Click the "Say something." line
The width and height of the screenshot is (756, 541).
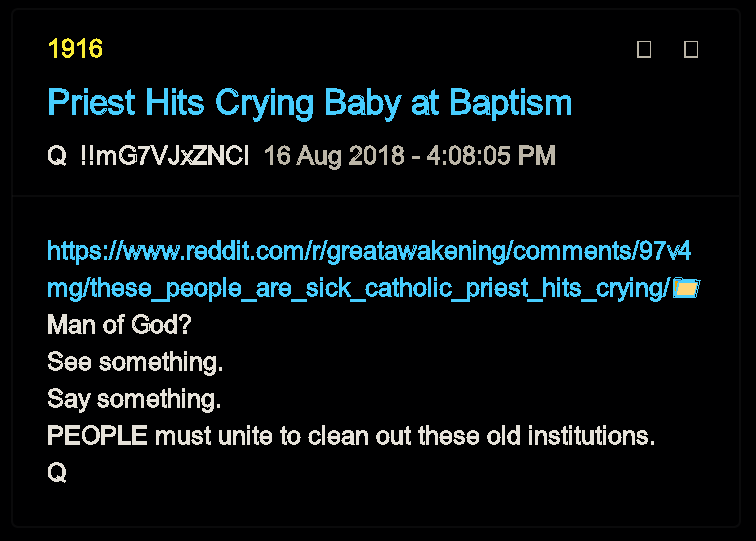click(134, 399)
